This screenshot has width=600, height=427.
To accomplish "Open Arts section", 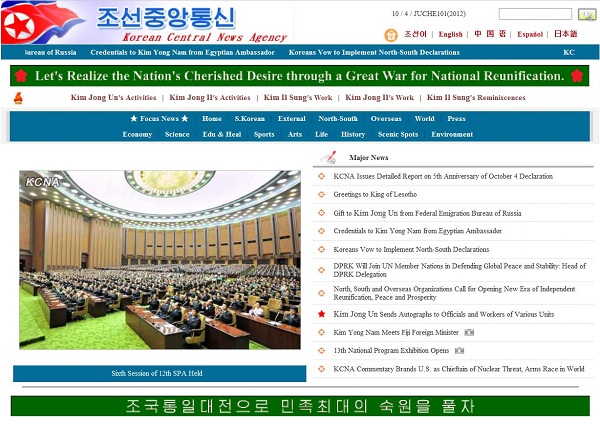I will [295, 134].
